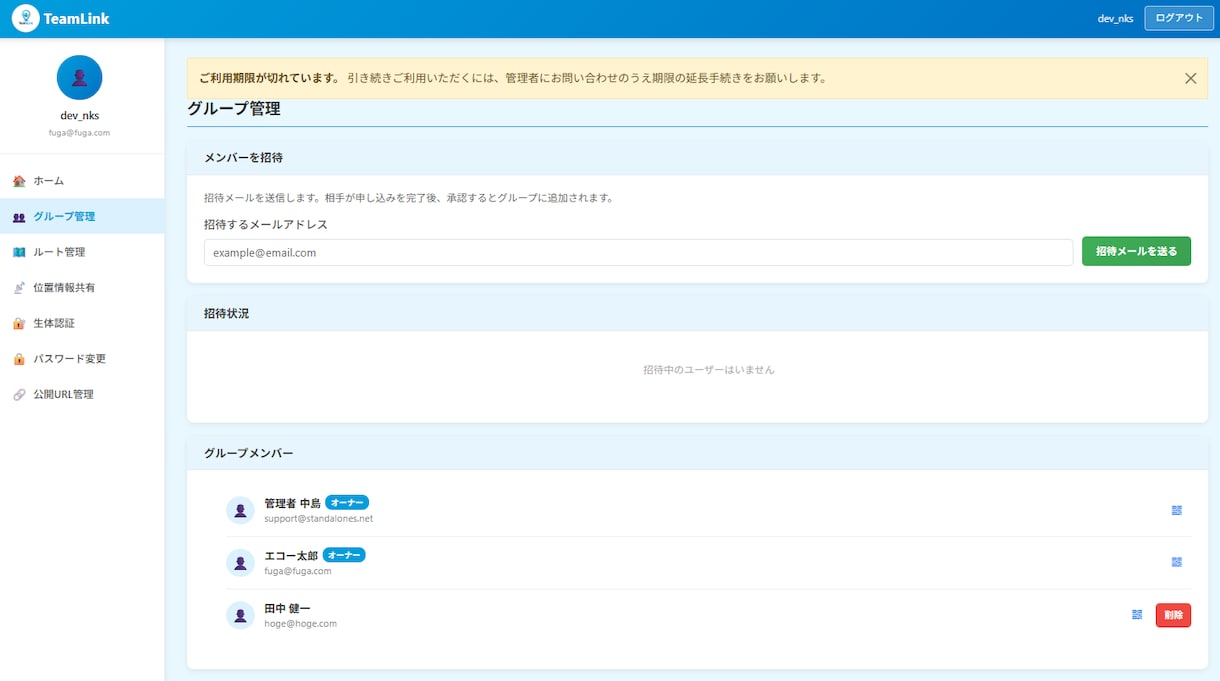Click the lock icon beside 生体認証
Screen dimensions: 1220x681
click(19, 323)
